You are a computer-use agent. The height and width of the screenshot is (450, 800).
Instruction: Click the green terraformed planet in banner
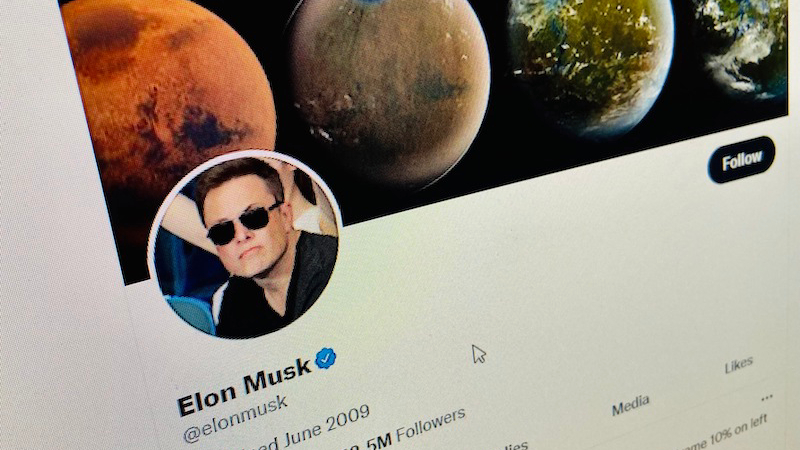point(591,61)
